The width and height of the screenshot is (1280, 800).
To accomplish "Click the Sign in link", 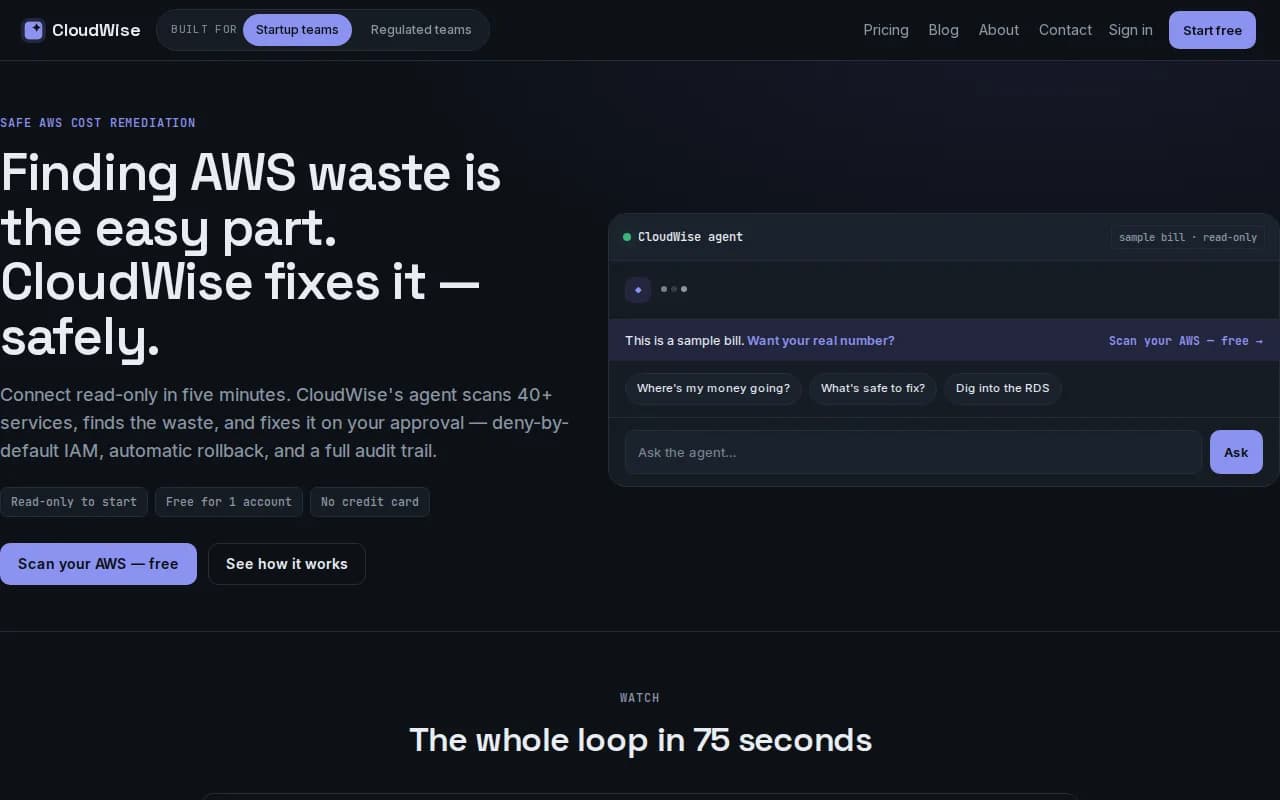I will point(1130,30).
